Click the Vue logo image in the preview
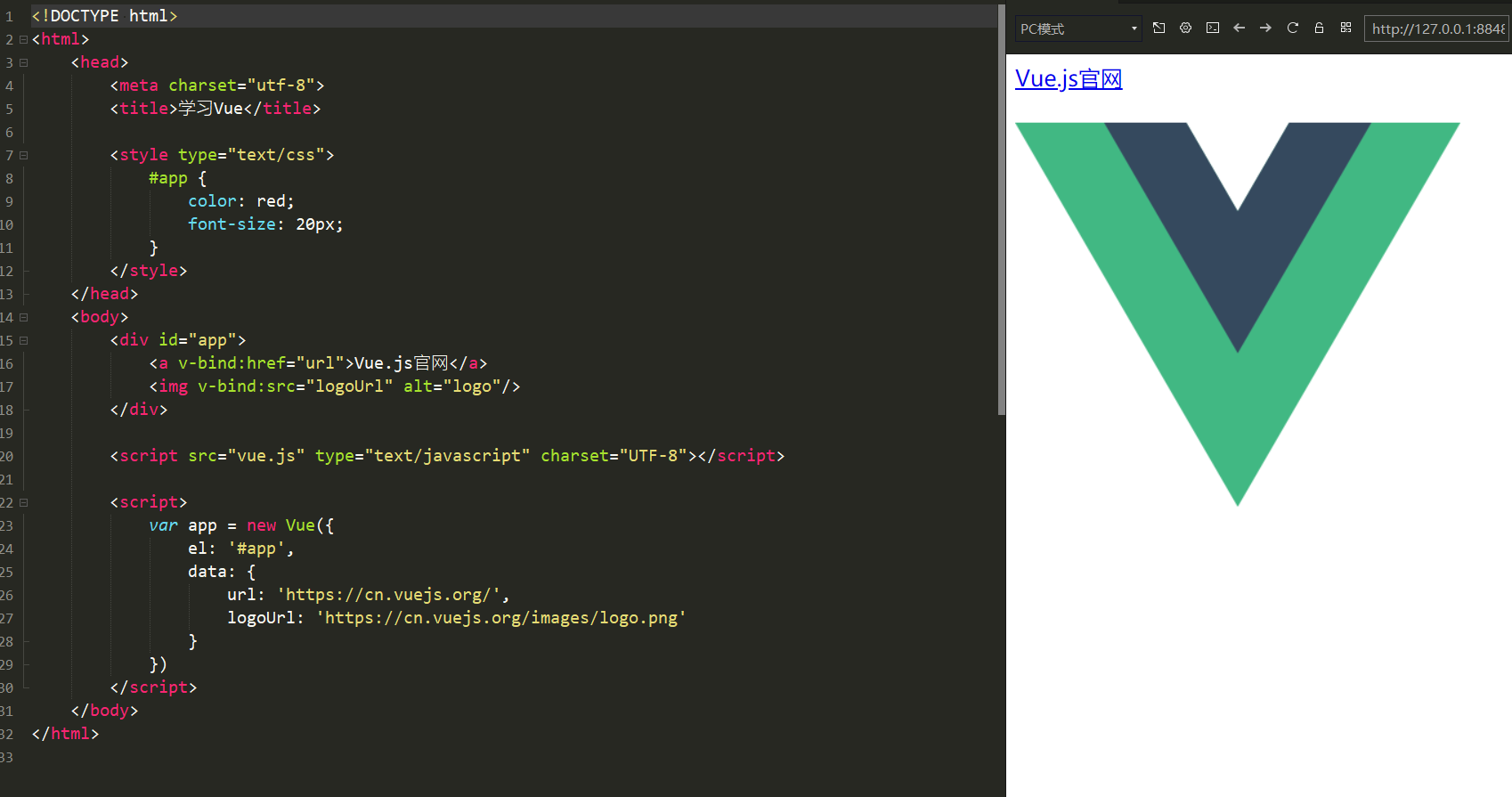 1238,313
